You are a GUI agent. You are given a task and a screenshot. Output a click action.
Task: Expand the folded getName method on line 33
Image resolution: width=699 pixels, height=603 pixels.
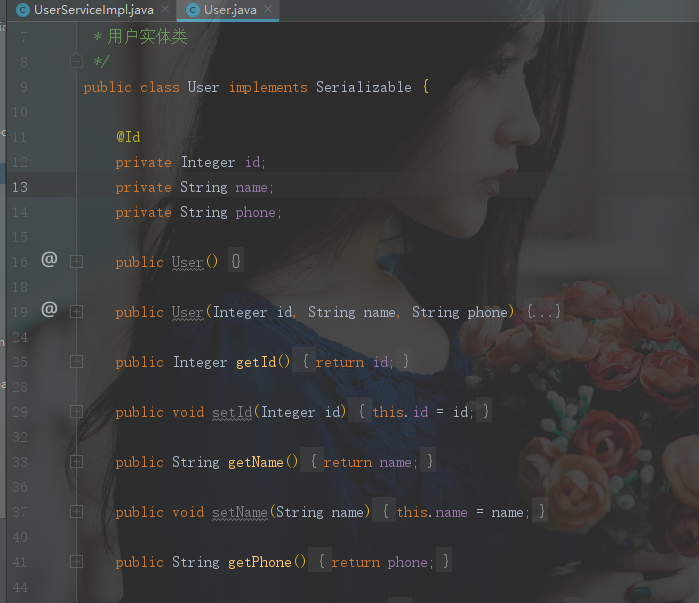coord(76,462)
